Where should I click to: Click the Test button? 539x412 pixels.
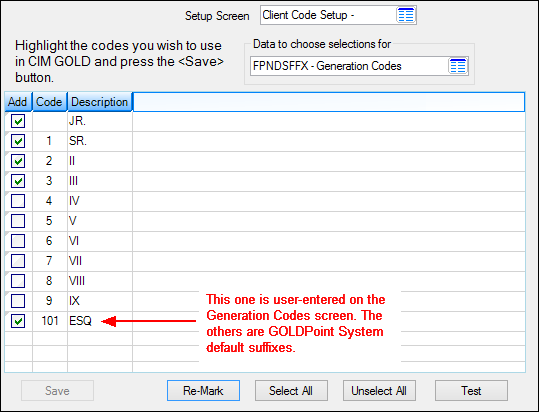(471, 390)
